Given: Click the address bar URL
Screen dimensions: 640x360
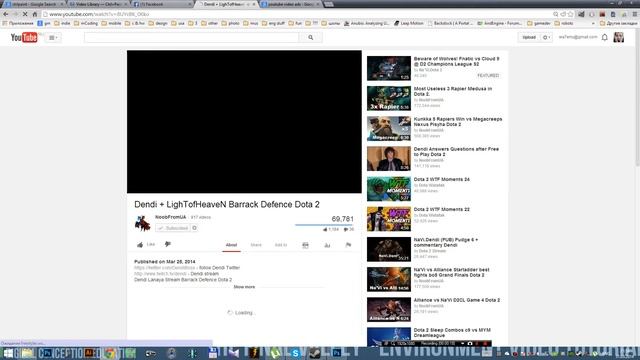Looking at the screenshot, I should click(99, 14).
